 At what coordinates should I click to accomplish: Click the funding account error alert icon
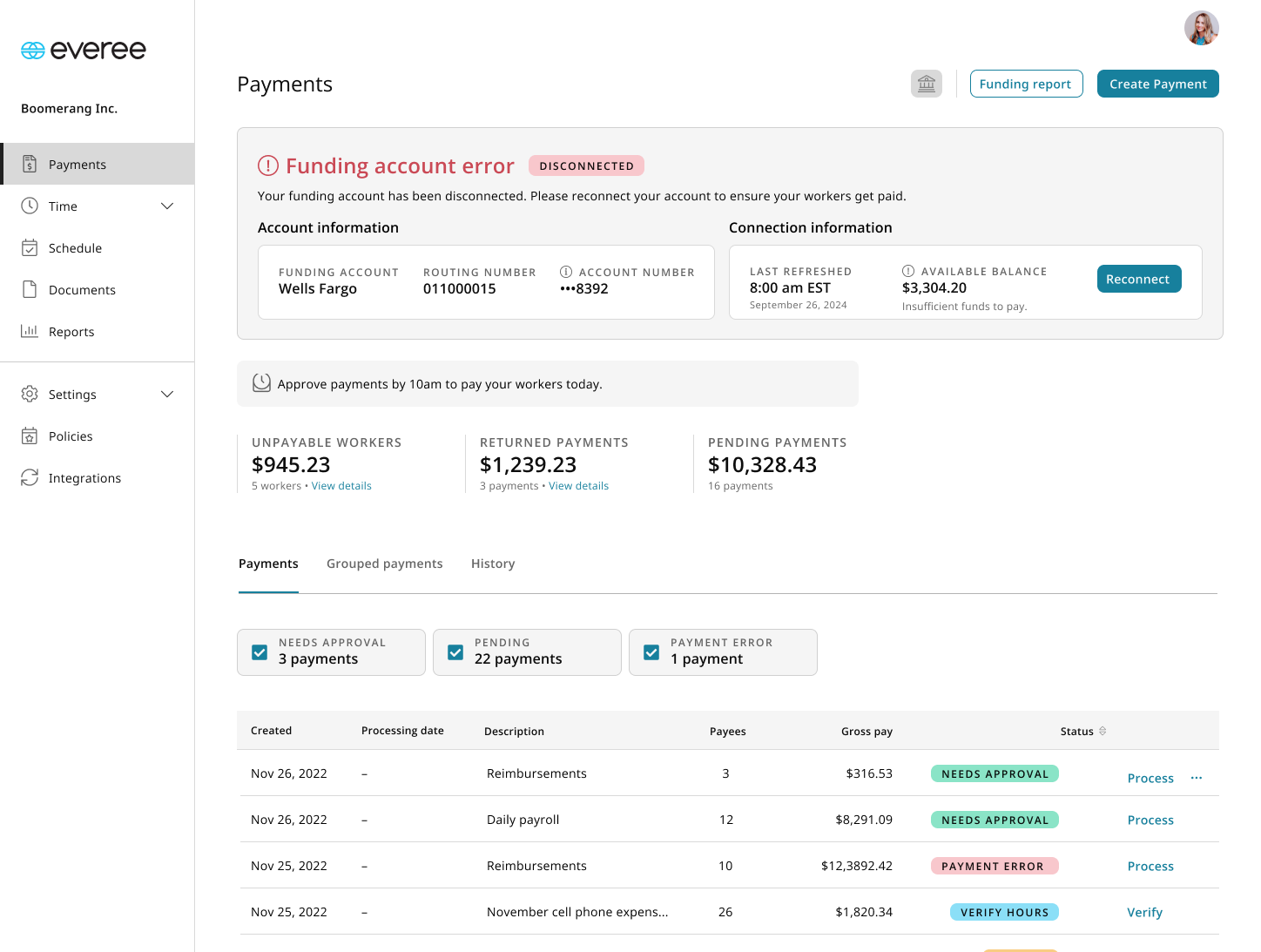point(268,165)
